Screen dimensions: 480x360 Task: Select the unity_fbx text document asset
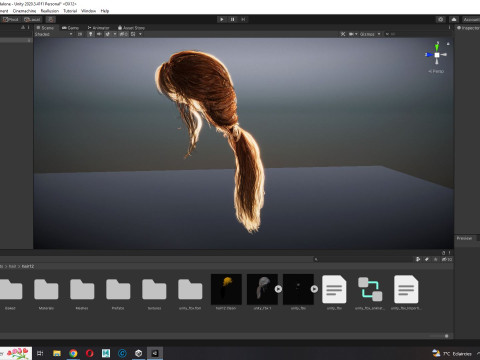pos(334,289)
